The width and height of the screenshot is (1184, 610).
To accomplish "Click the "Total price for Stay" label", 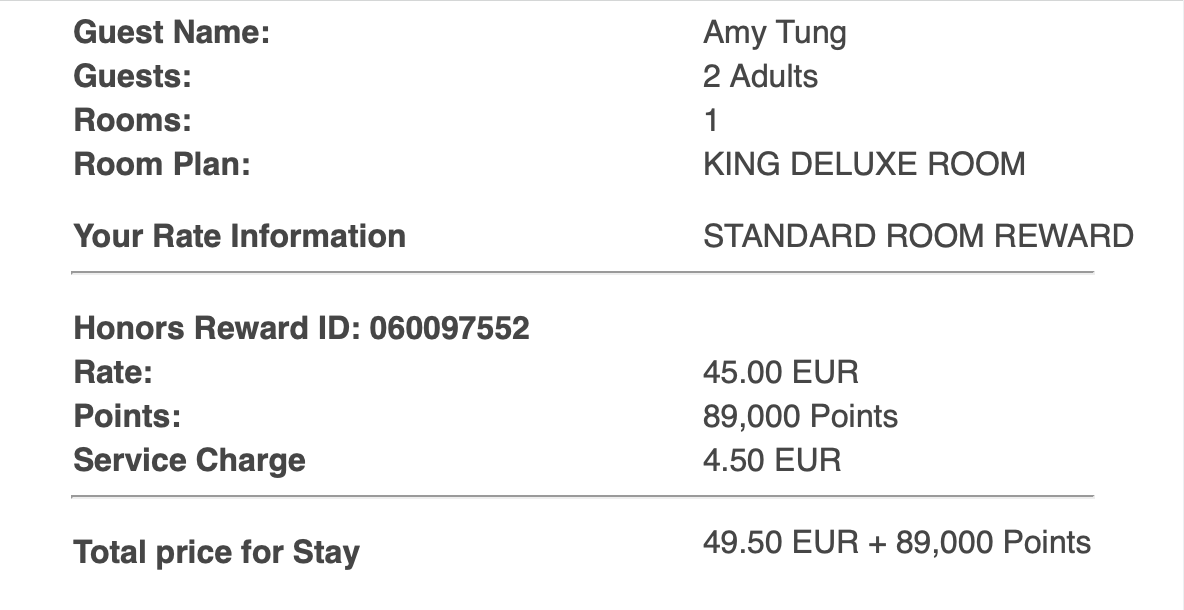I will tap(216, 552).
